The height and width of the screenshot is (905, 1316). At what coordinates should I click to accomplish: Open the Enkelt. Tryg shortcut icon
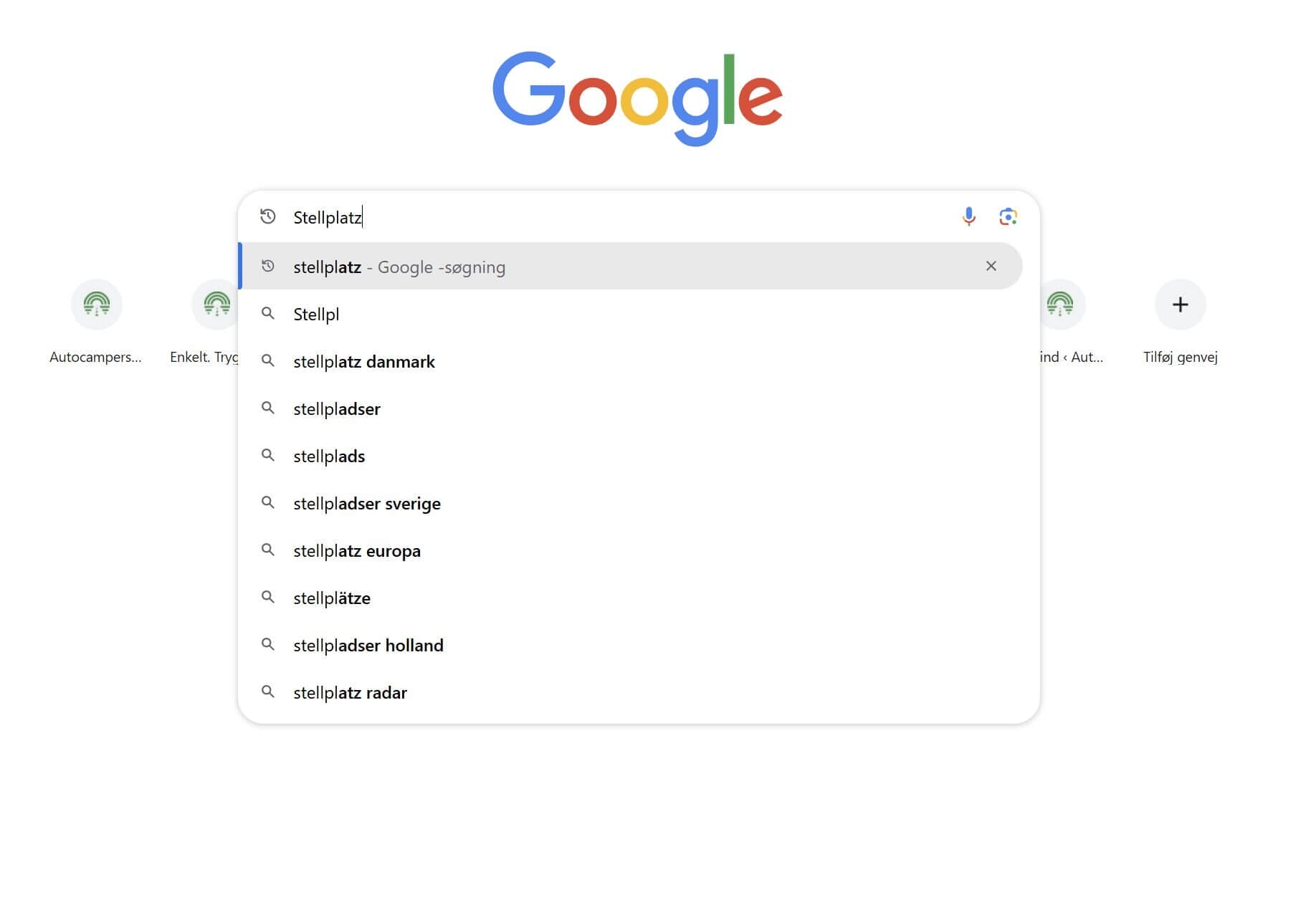point(216,305)
